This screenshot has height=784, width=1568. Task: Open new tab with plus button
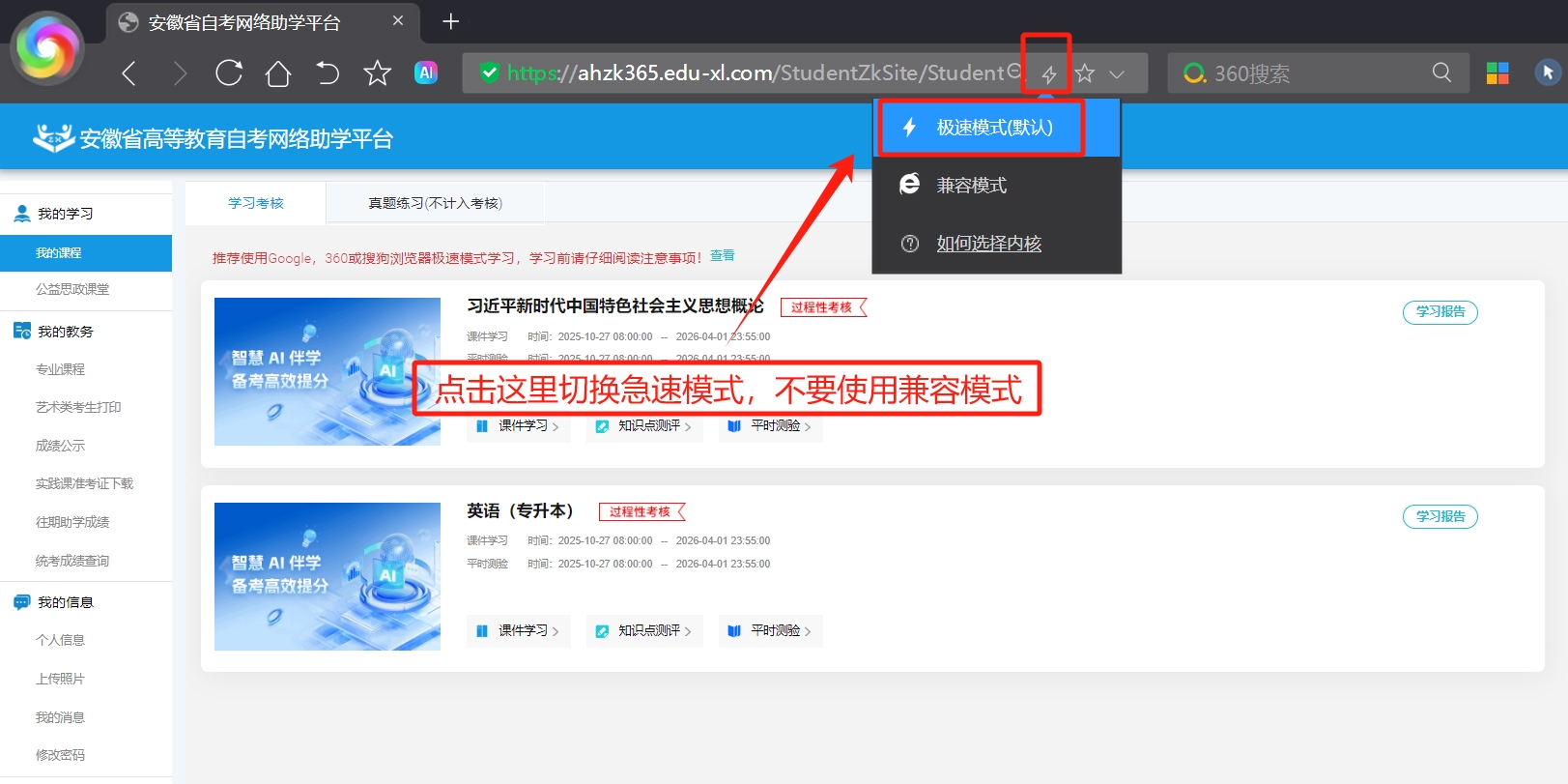(x=450, y=21)
